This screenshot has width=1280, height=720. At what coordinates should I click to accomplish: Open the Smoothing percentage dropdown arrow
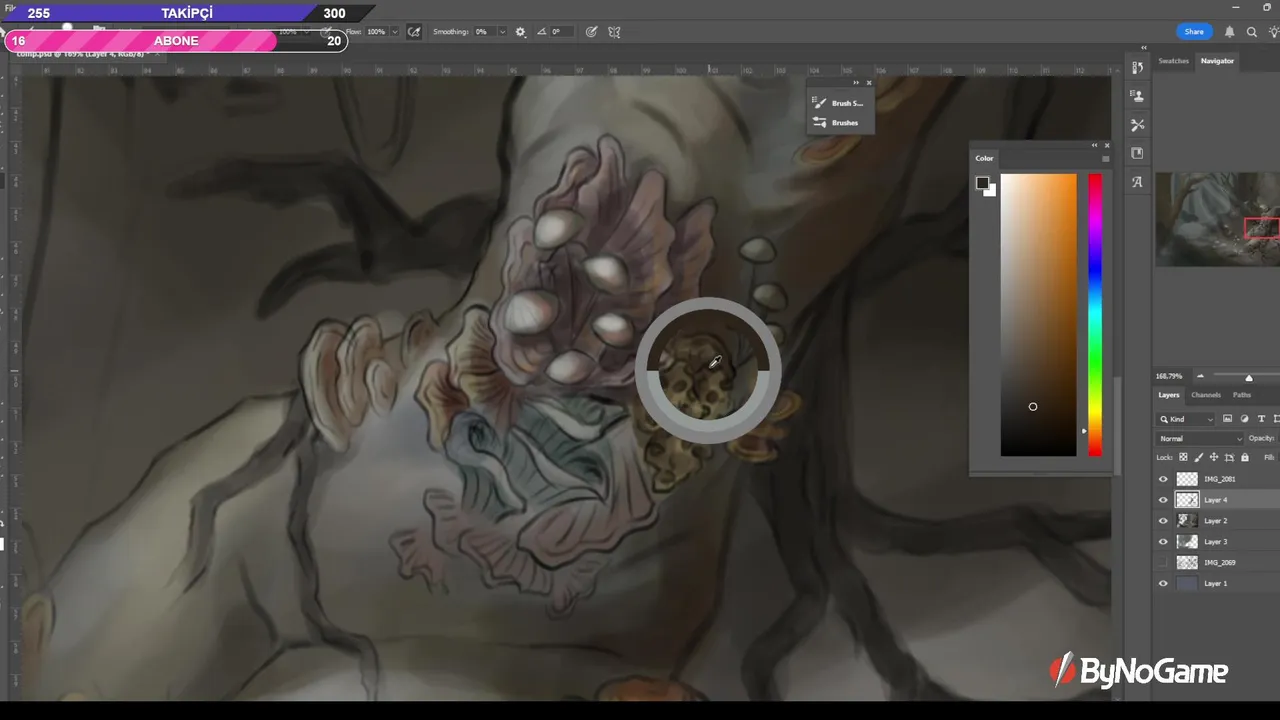[x=502, y=32]
